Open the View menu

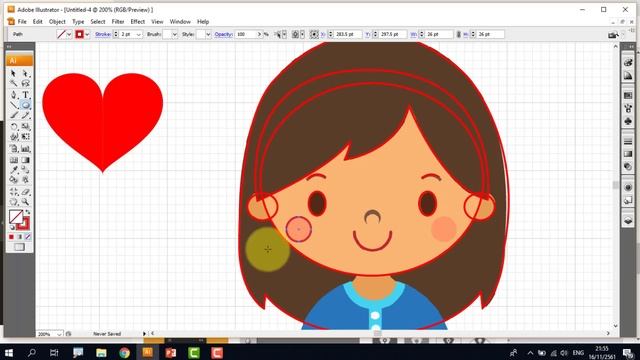[157, 22]
